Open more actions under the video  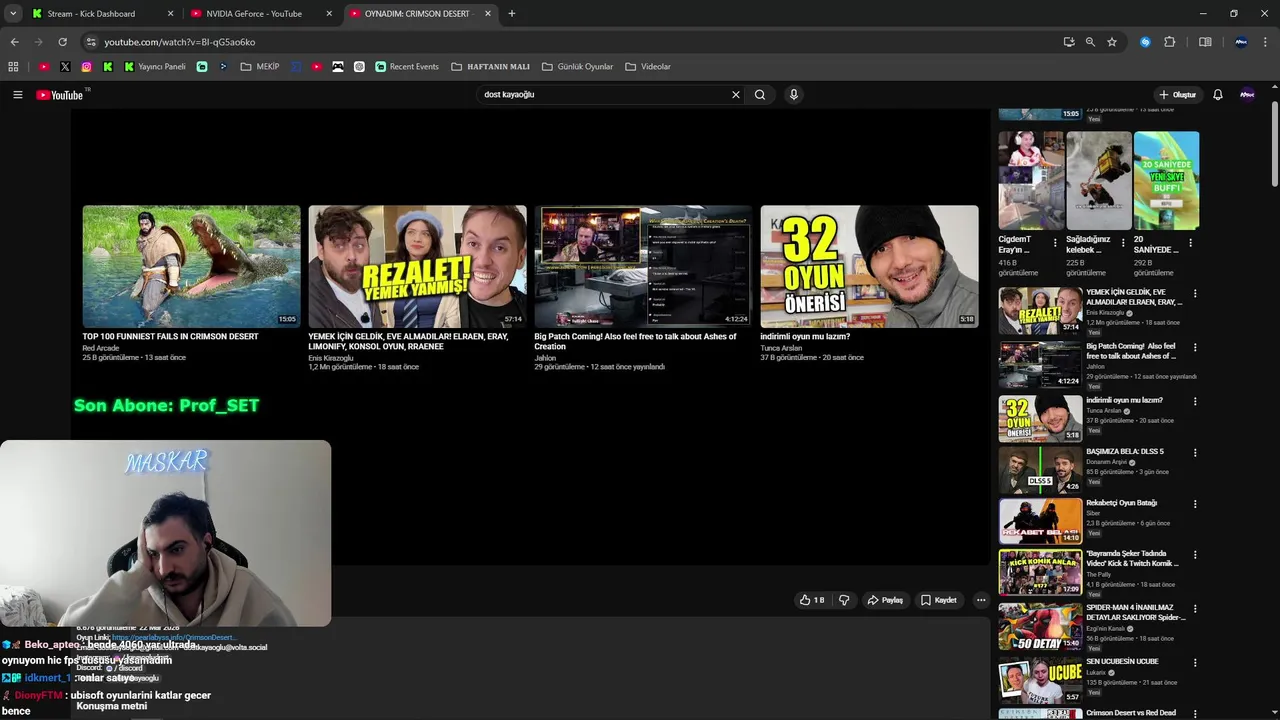(x=981, y=600)
